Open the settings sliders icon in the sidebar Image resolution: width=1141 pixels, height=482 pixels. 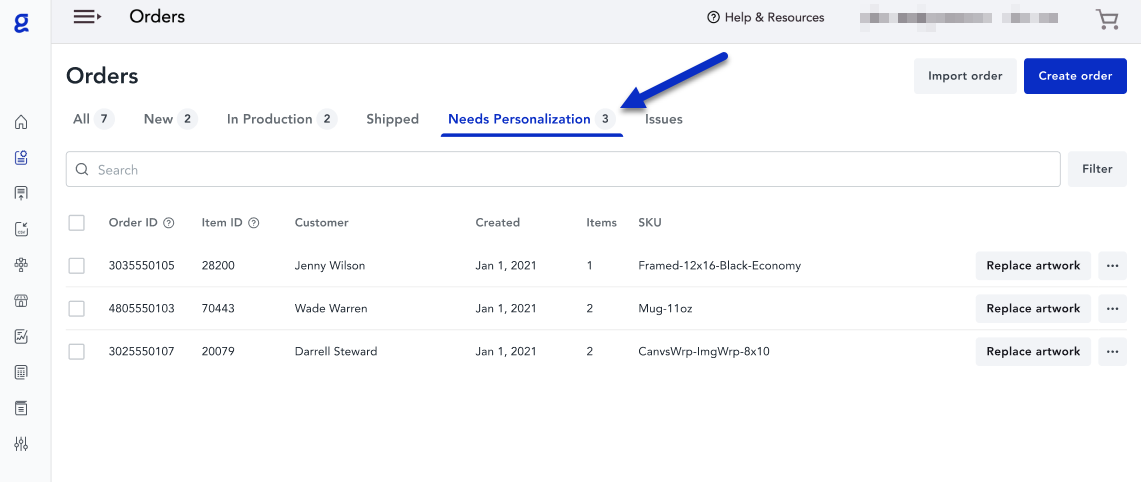[21, 444]
